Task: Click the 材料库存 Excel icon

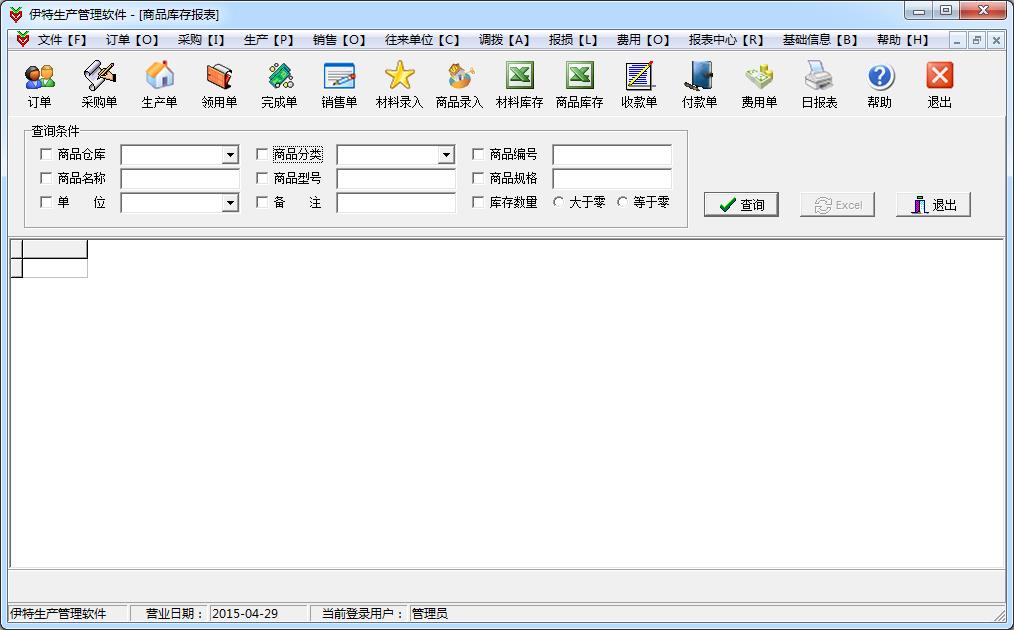Action: tap(519, 84)
